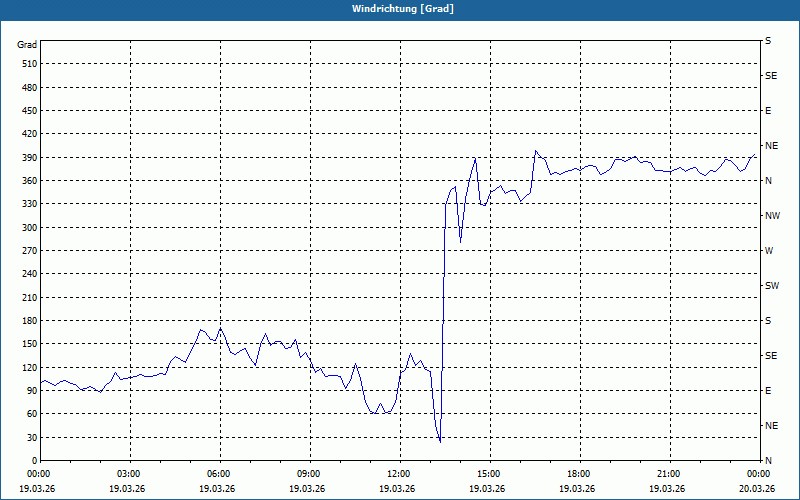Click the 90 degree y-axis label

[x=30, y=391]
